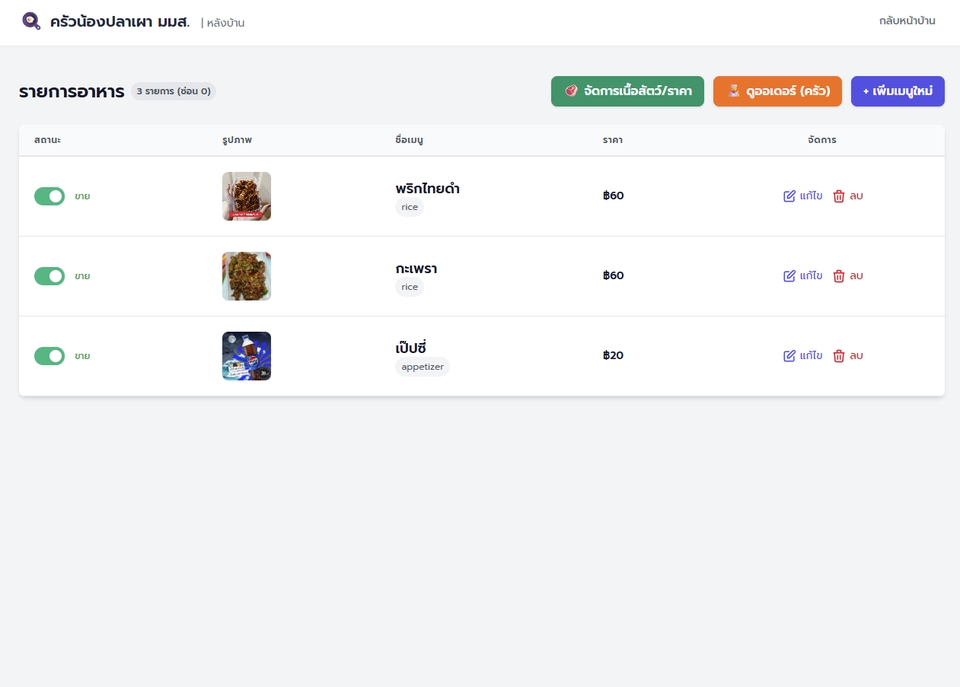Image resolution: width=960 pixels, height=687 pixels.
Task: Click the รูปภาพ column header
Action: pos(237,140)
